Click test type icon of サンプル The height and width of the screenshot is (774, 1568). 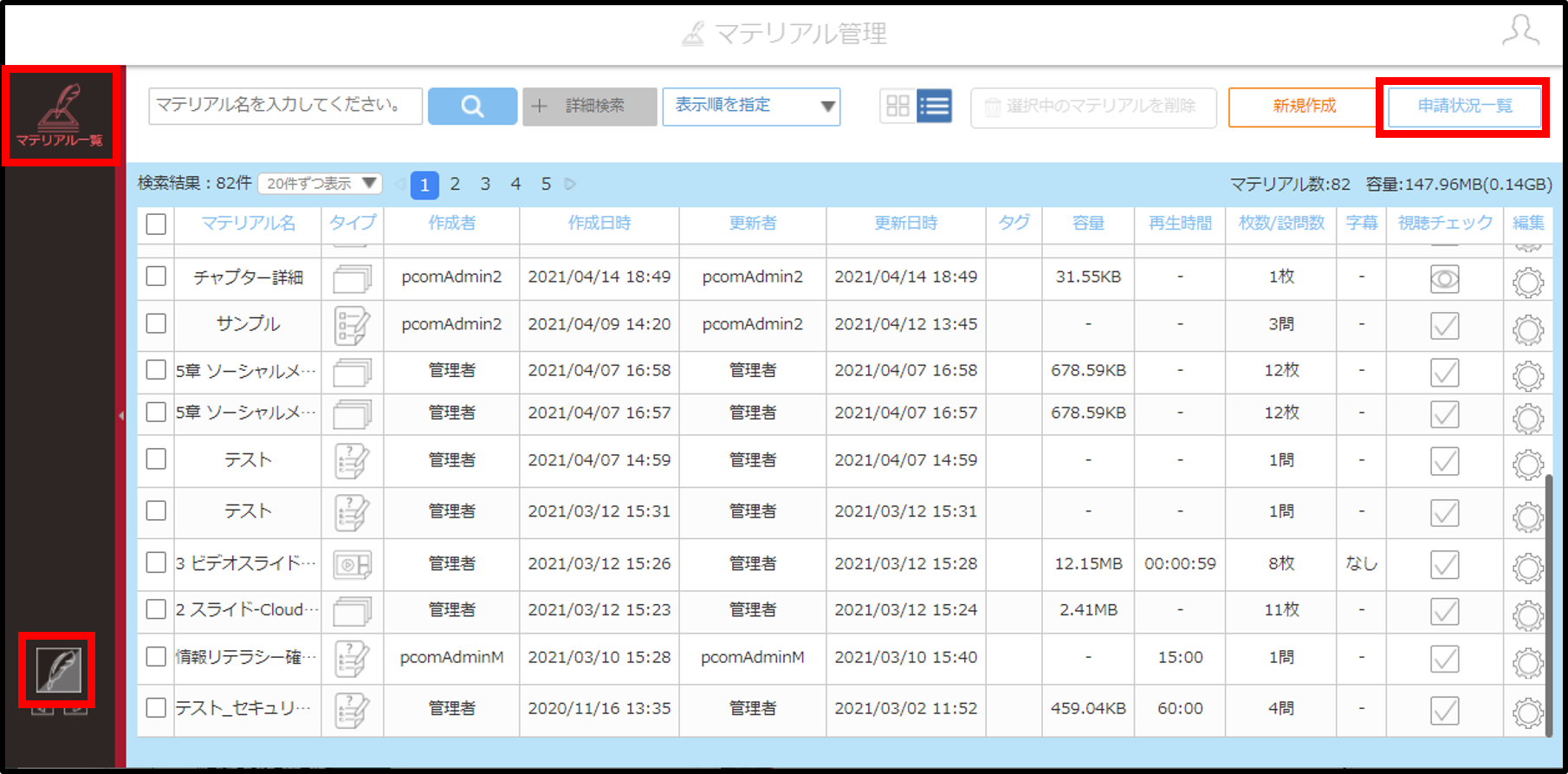pos(352,326)
